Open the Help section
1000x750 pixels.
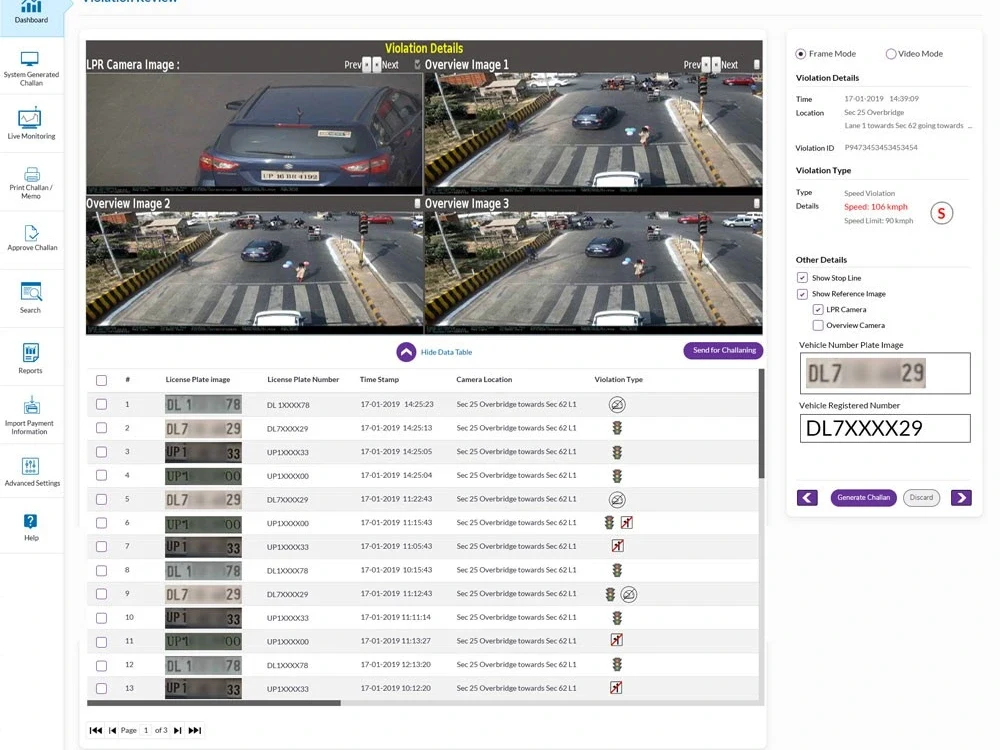click(31, 527)
